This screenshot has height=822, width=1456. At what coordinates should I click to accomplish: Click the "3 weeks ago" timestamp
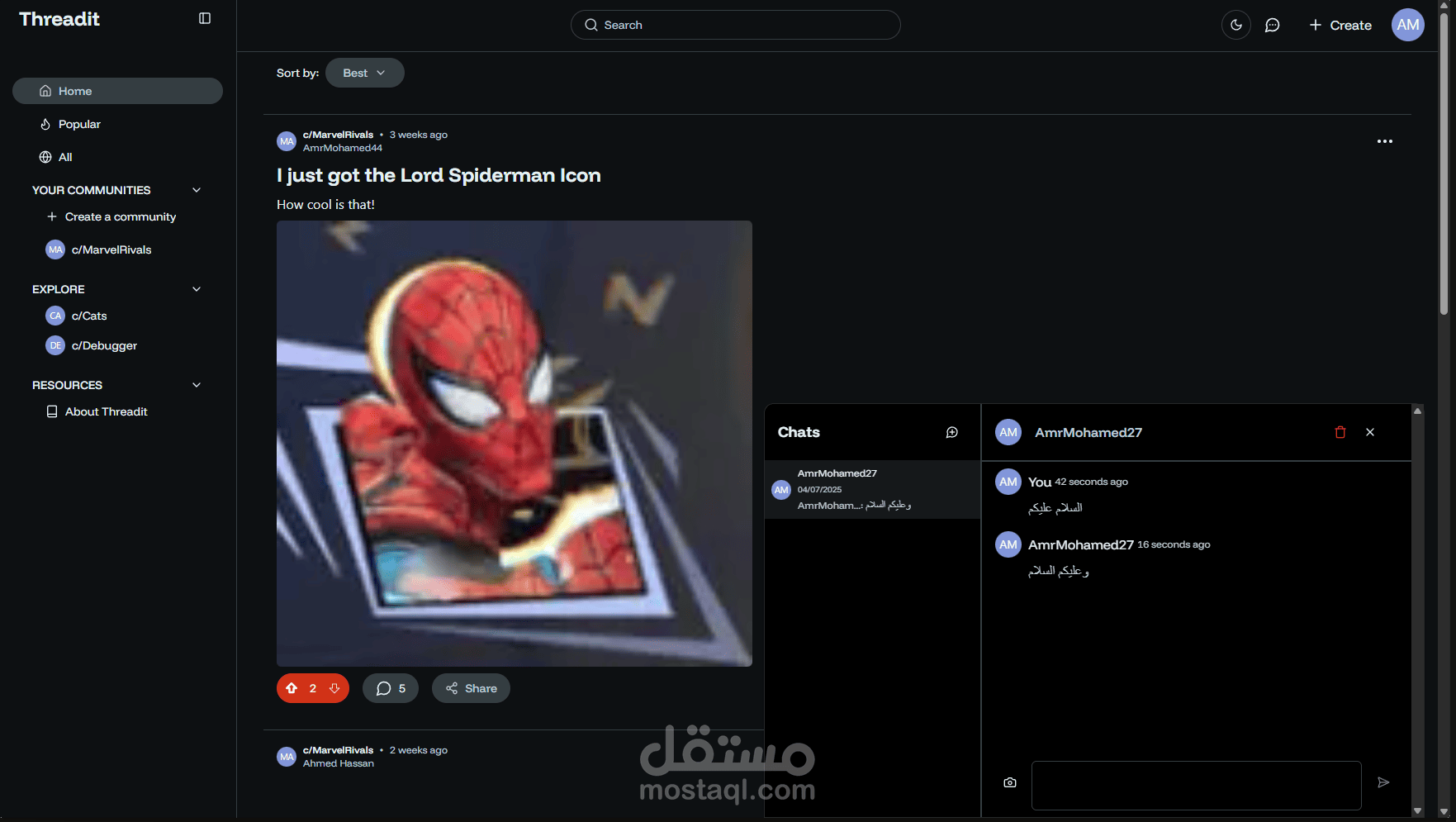click(x=419, y=135)
